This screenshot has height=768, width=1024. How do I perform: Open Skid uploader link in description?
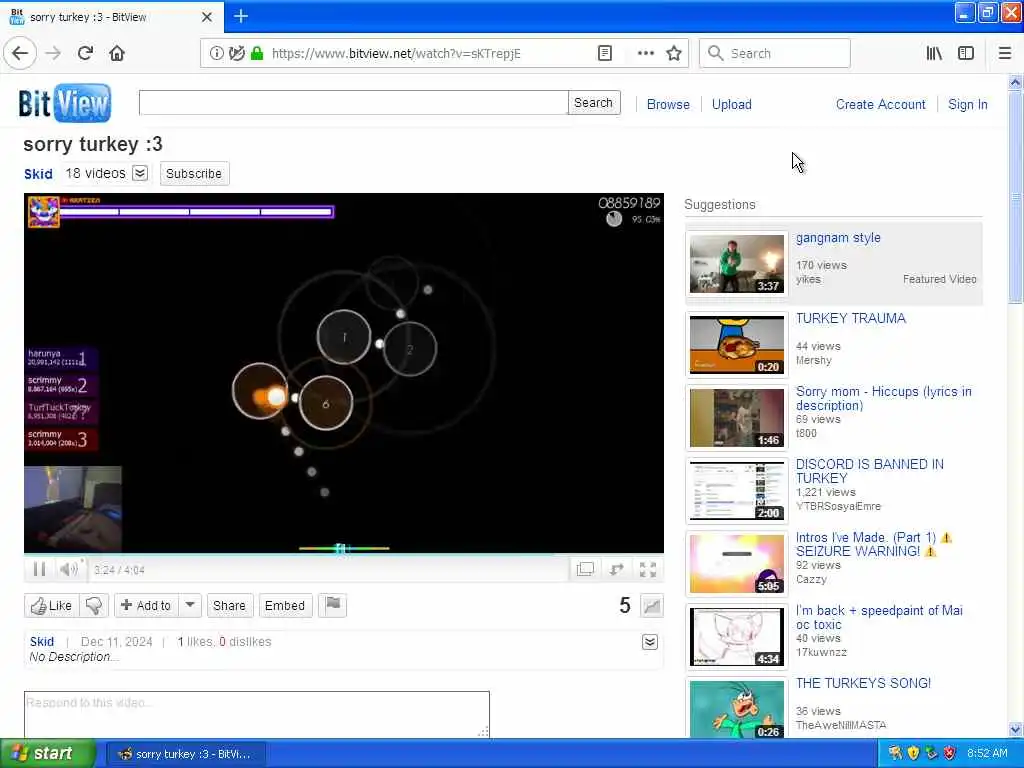point(42,642)
